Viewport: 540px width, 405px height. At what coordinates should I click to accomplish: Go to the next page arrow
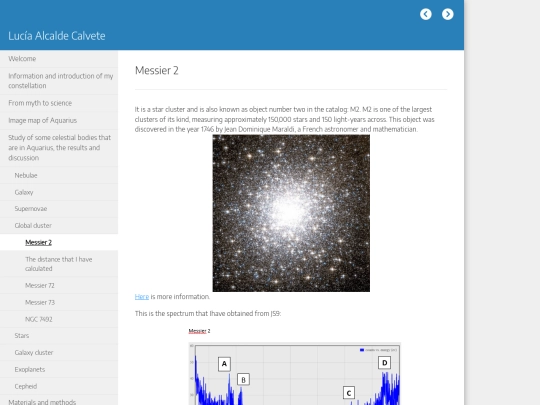448,14
